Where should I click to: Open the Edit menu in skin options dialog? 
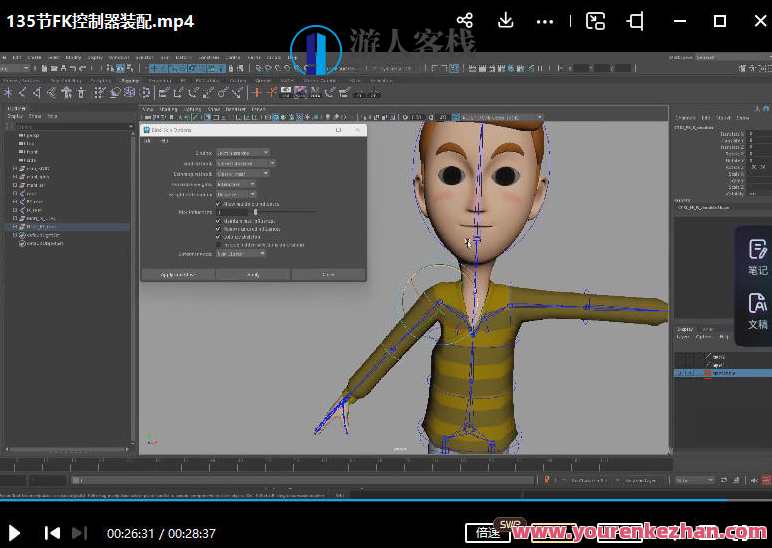pyautogui.click(x=148, y=140)
